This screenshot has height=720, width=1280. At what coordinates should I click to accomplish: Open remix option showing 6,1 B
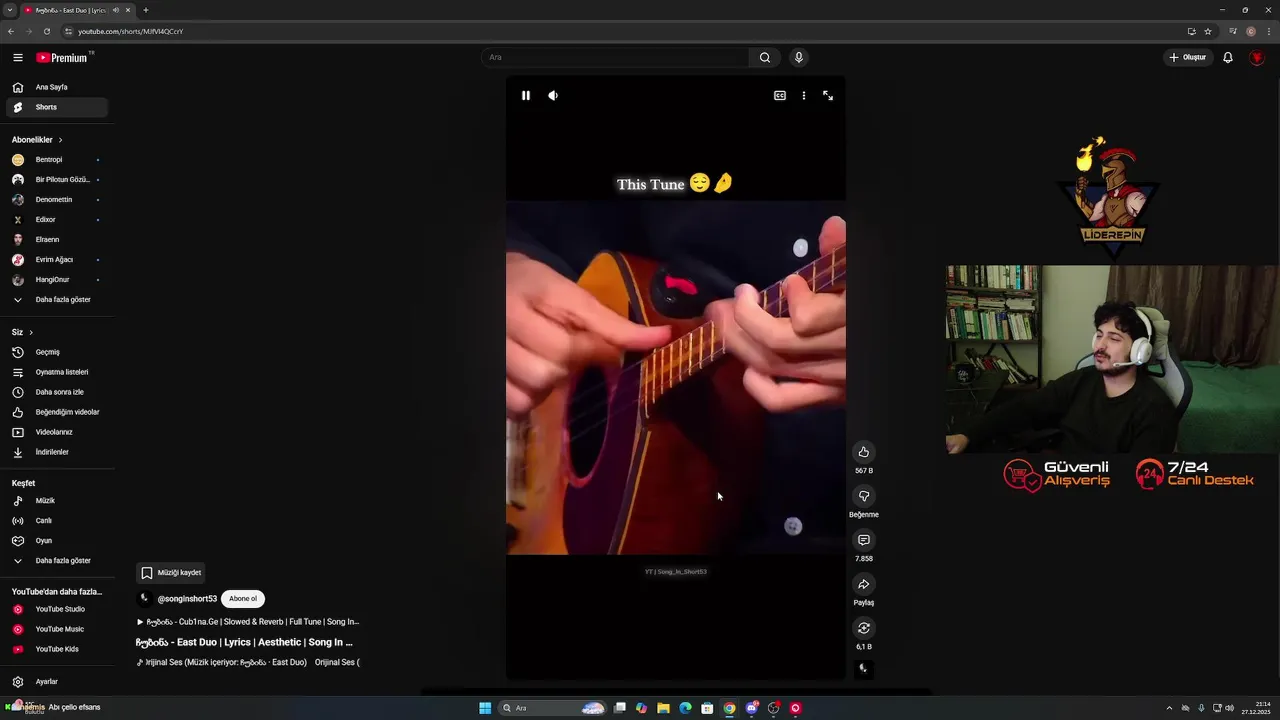[x=864, y=628]
